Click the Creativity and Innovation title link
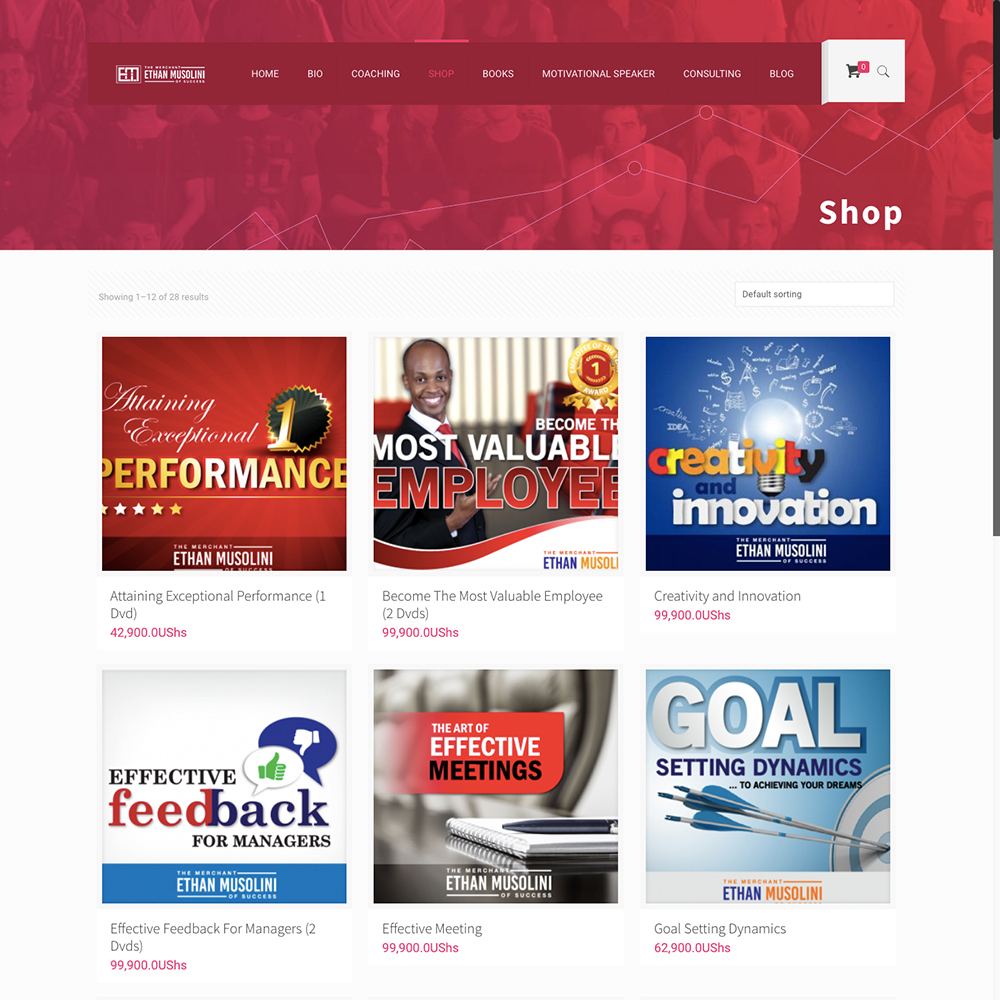The height and width of the screenshot is (1000, 1000). (x=727, y=596)
